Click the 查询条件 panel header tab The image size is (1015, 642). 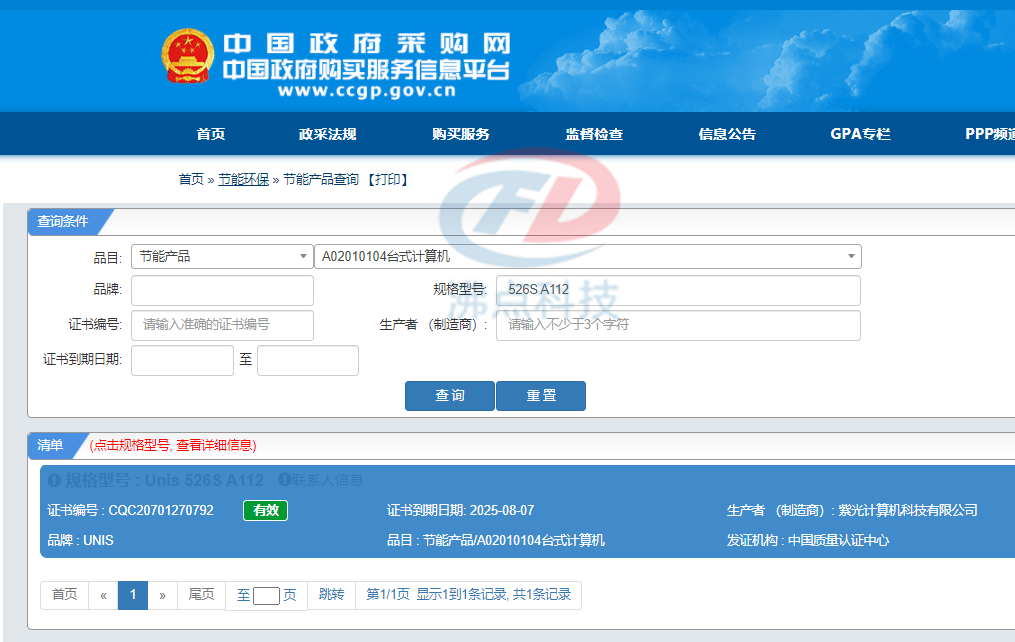[x=63, y=221]
